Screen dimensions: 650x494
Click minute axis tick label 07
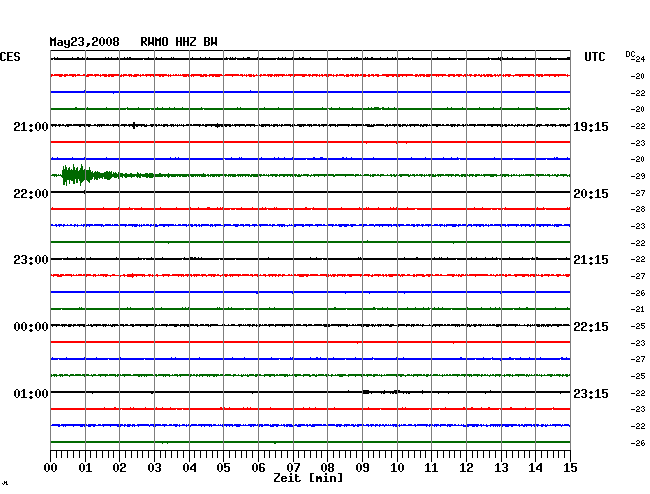click(293, 468)
